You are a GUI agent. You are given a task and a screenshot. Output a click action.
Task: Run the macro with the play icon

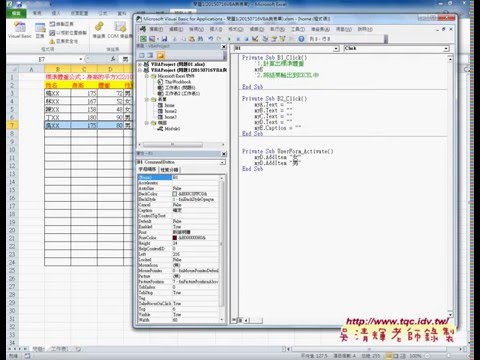(x=229, y=39)
